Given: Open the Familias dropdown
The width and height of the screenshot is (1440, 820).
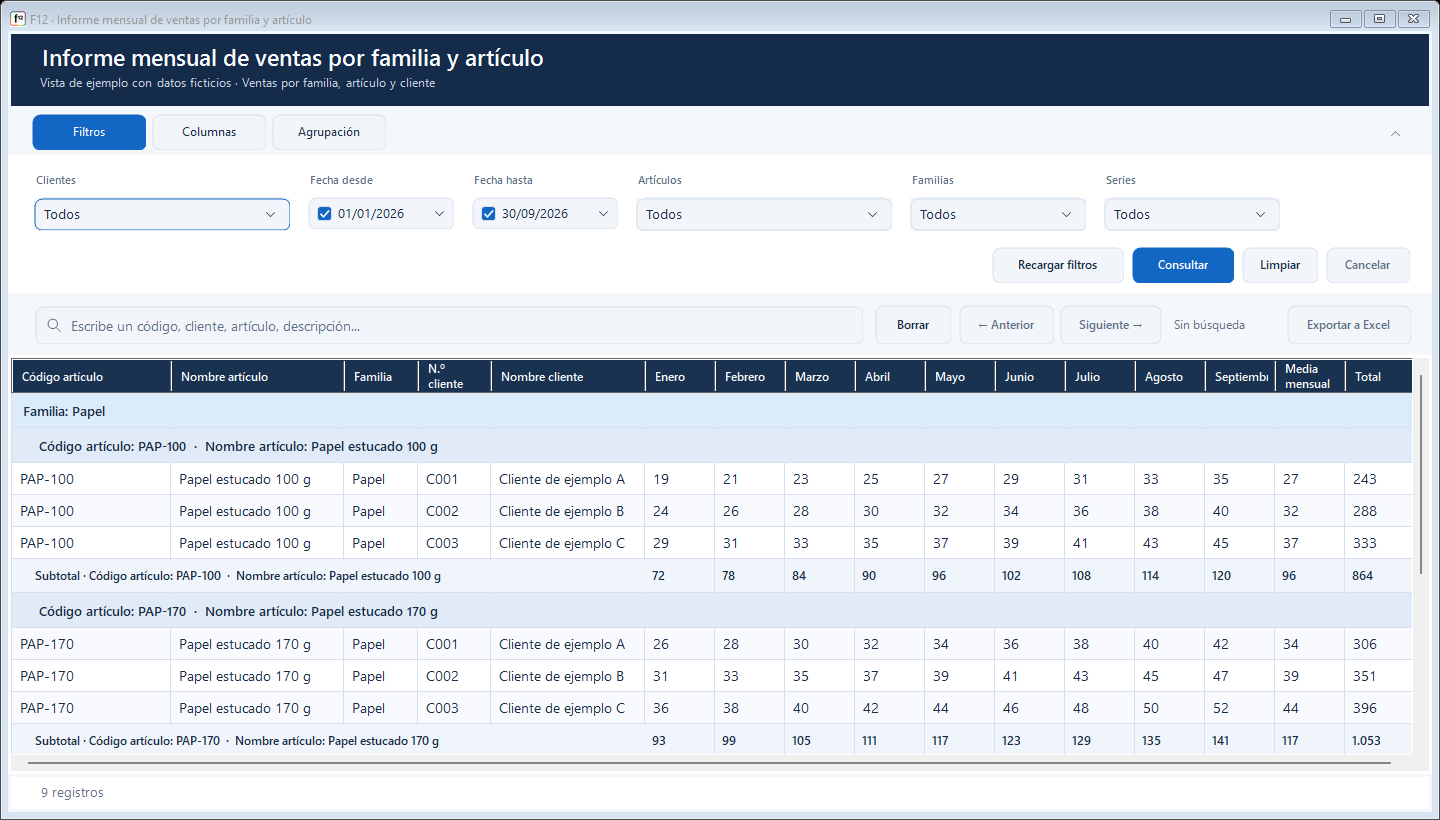Looking at the screenshot, I should pyautogui.click(x=998, y=214).
